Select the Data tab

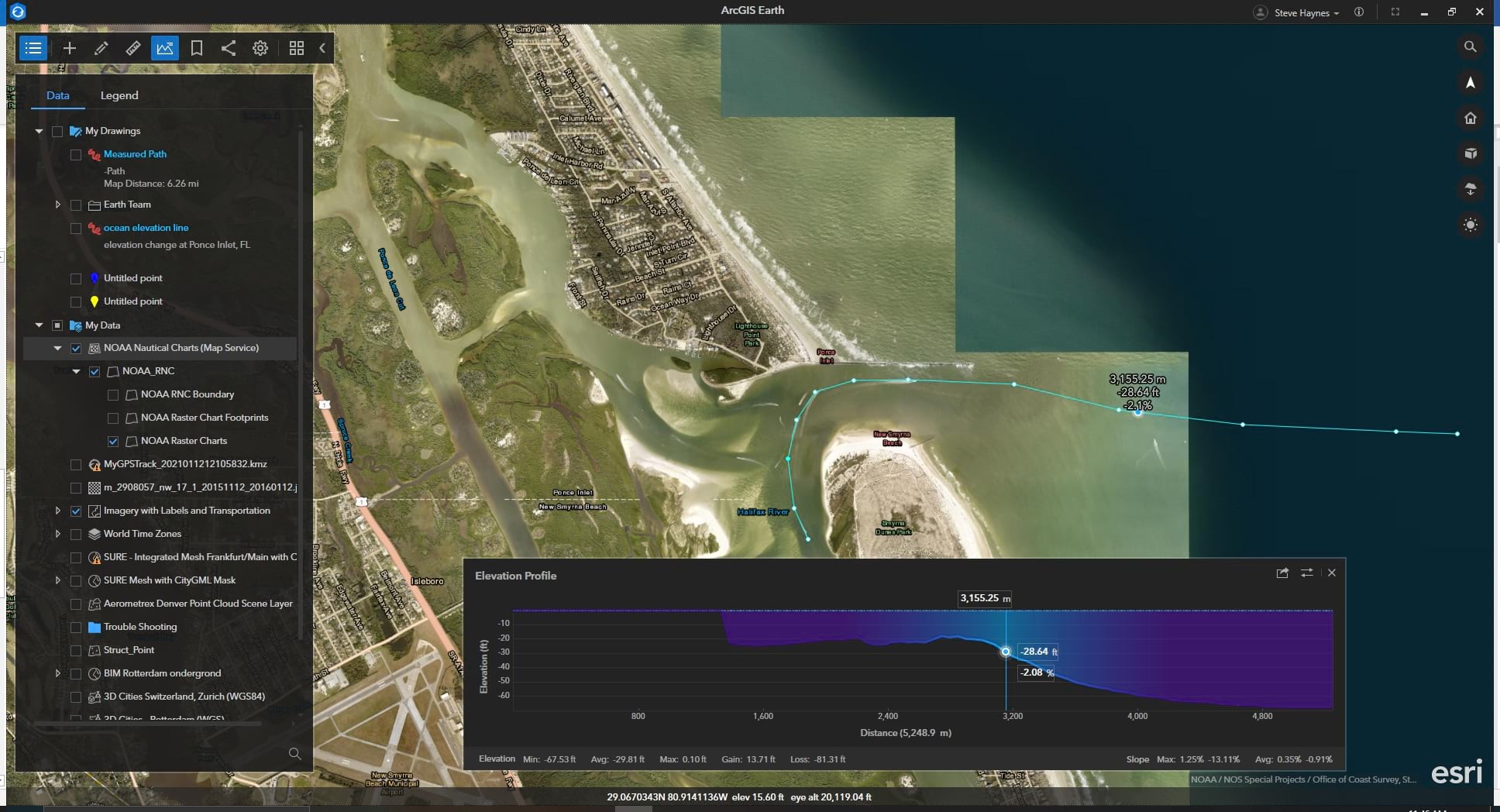(x=58, y=95)
